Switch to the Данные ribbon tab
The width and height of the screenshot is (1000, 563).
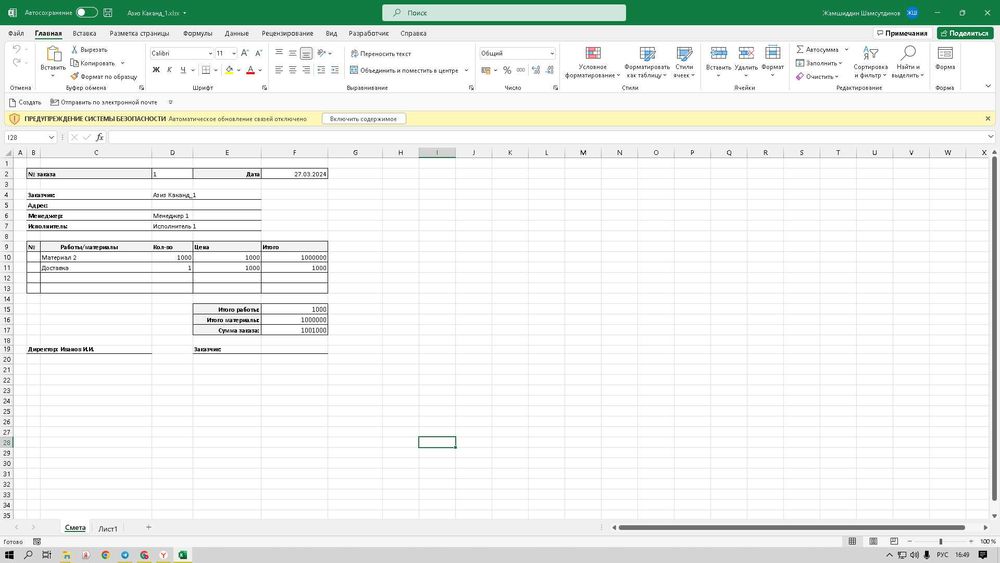coord(237,33)
